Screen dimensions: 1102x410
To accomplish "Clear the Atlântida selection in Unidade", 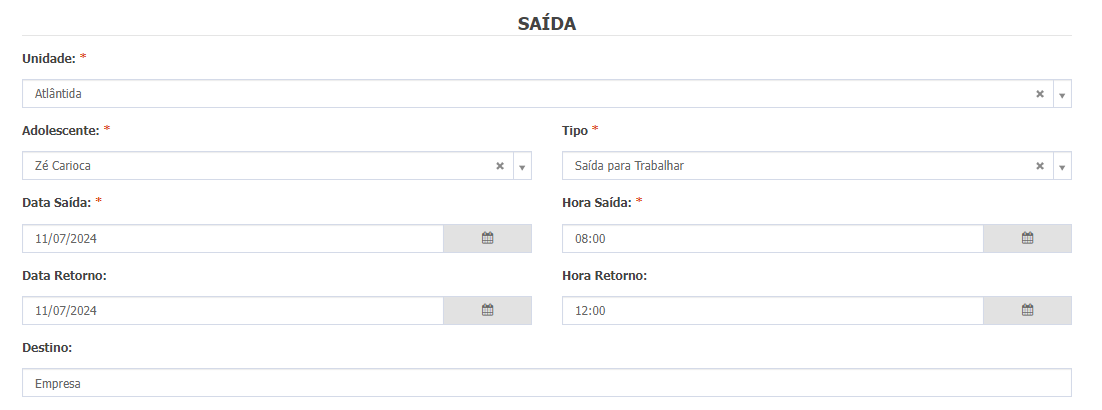I will pos(1039,94).
